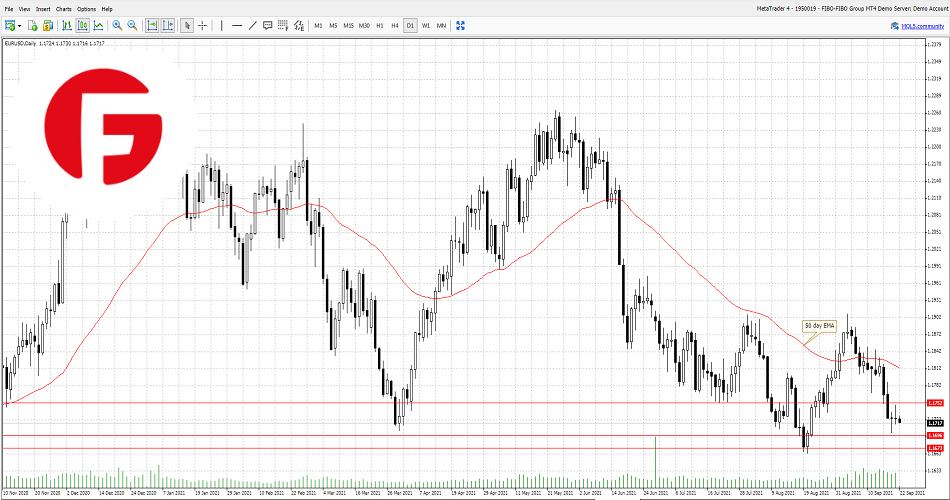The height and width of the screenshot is (500, 950).
Task: Toggle chart auto-scroll
Action: 152,25
